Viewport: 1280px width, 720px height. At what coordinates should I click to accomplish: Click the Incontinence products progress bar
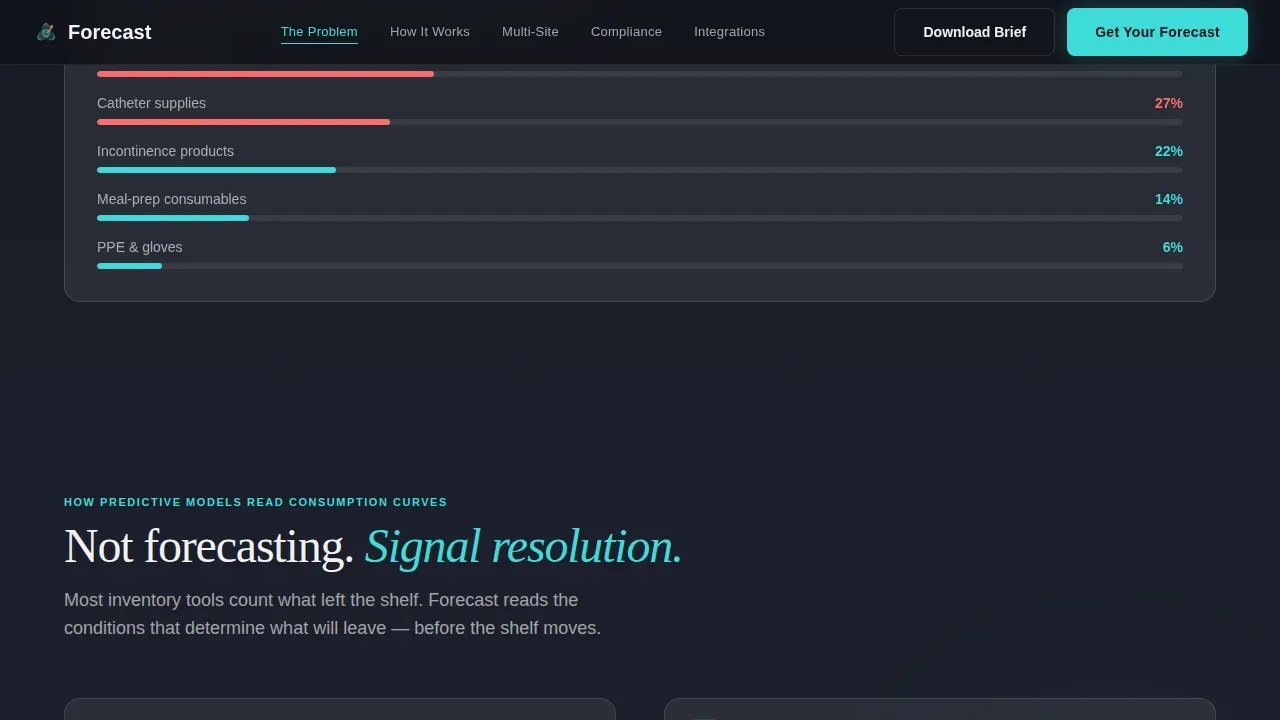[x=640, y=170]
